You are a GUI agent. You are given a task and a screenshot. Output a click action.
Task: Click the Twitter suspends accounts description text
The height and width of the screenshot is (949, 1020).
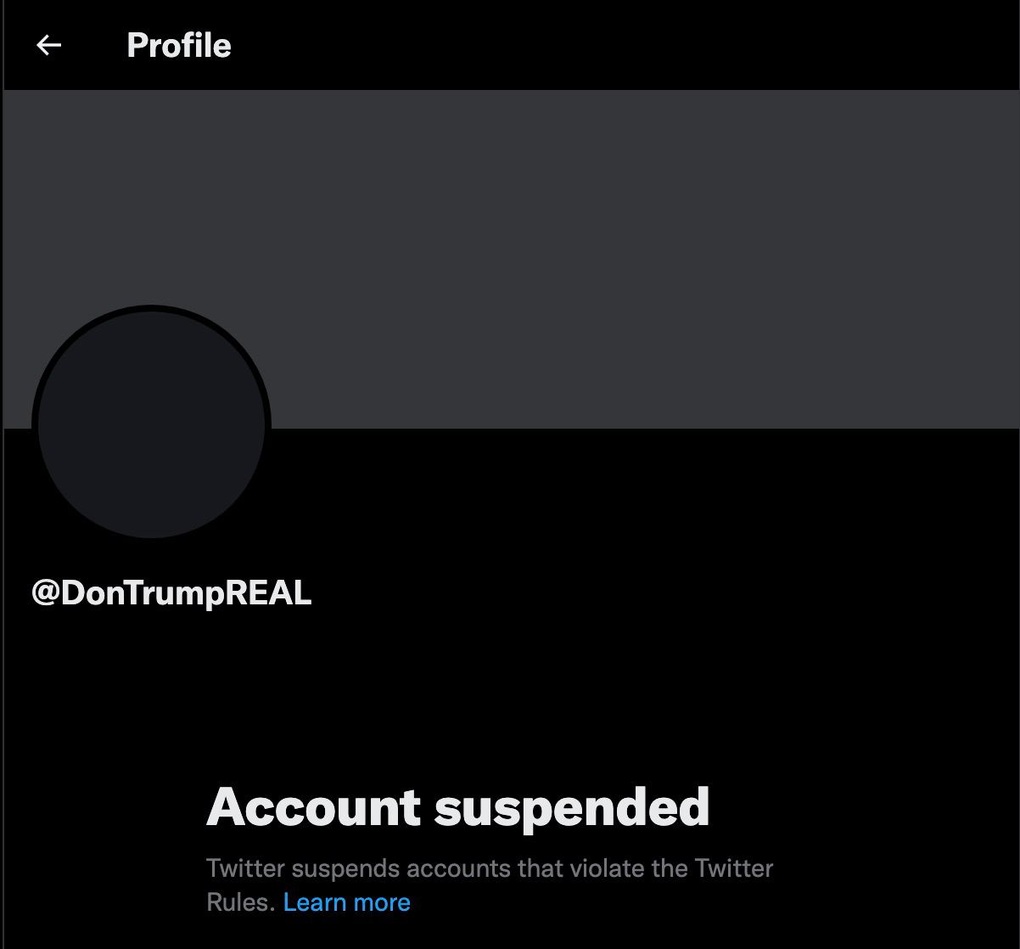coord(489,885)
